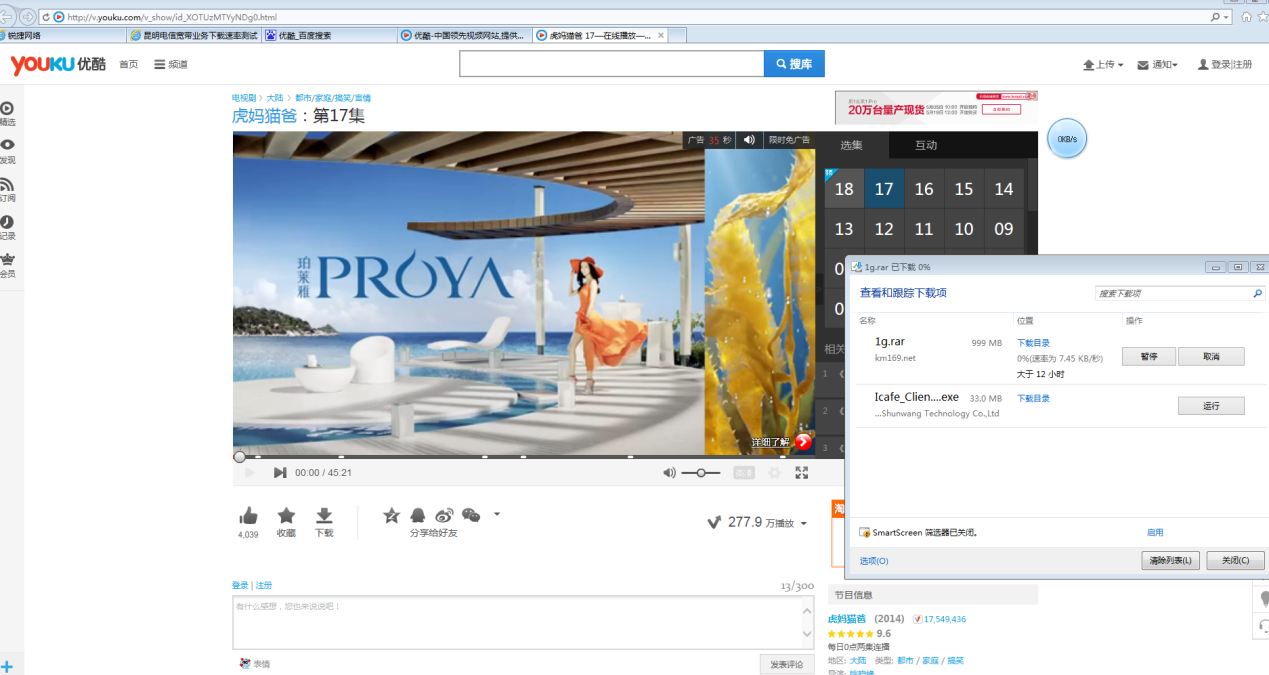Switch to the 互动 interaction tab
The image size is (1269, 675).
926,145
